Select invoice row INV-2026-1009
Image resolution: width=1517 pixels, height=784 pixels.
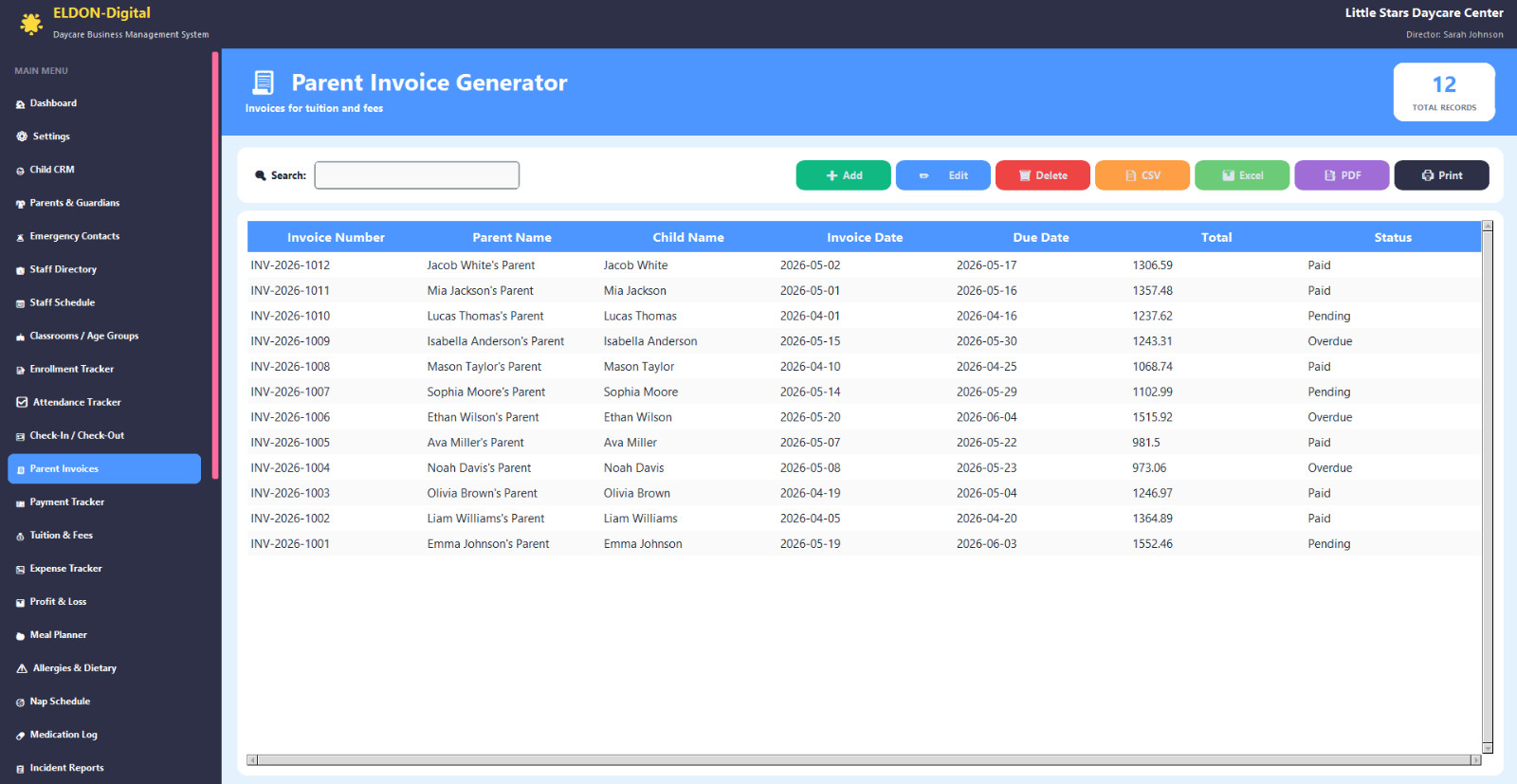coord(864,341)
